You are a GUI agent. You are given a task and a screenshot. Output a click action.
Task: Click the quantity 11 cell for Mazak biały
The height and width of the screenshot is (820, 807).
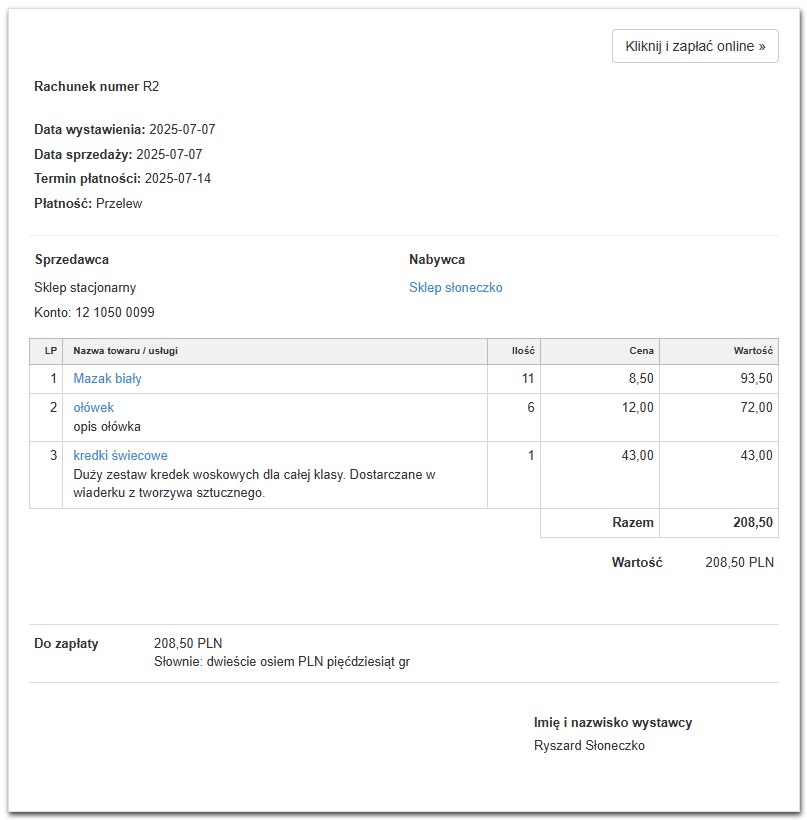(528, 379)
